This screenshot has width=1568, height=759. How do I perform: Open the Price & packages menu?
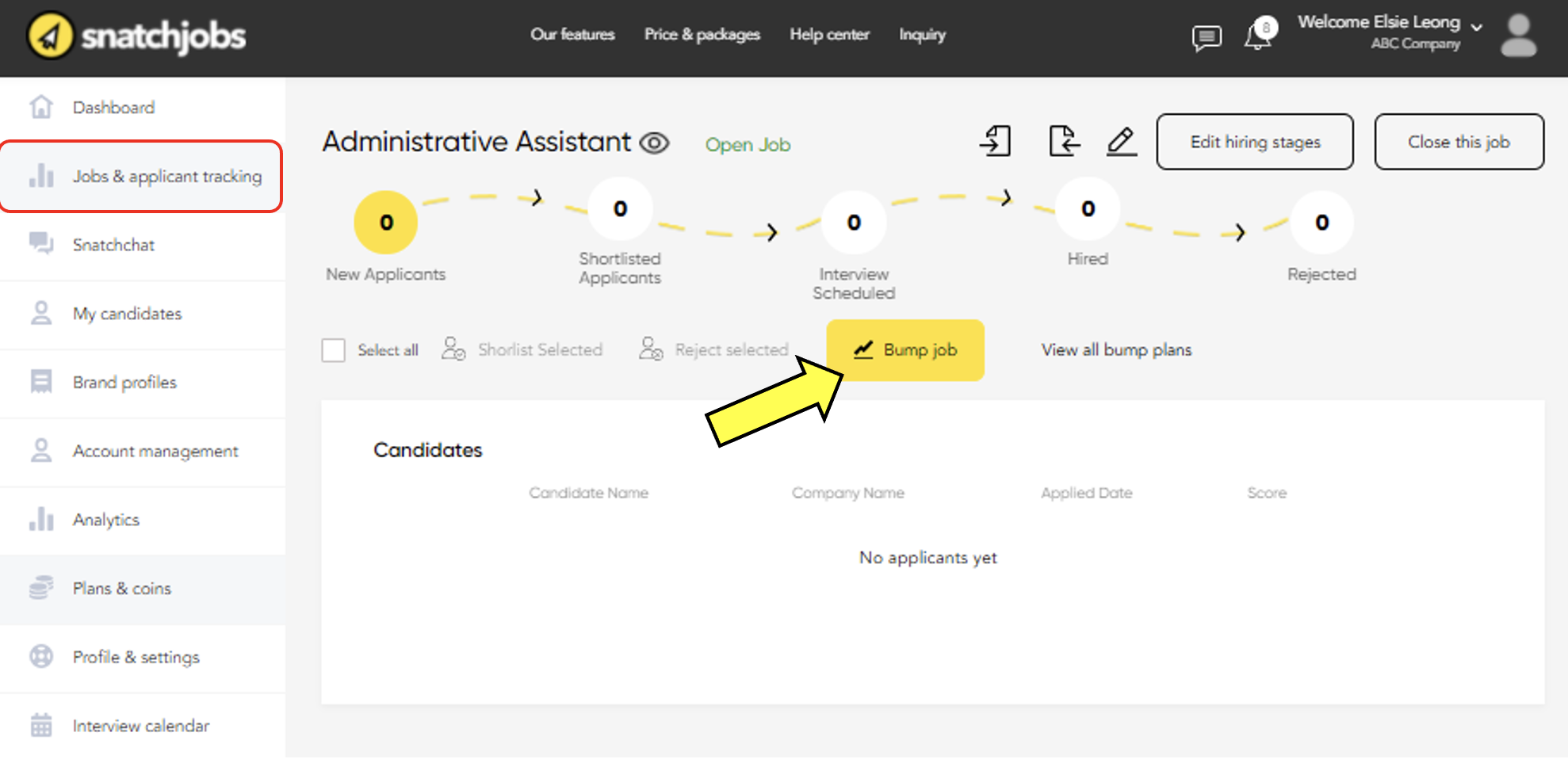click(x=702, y=34)
